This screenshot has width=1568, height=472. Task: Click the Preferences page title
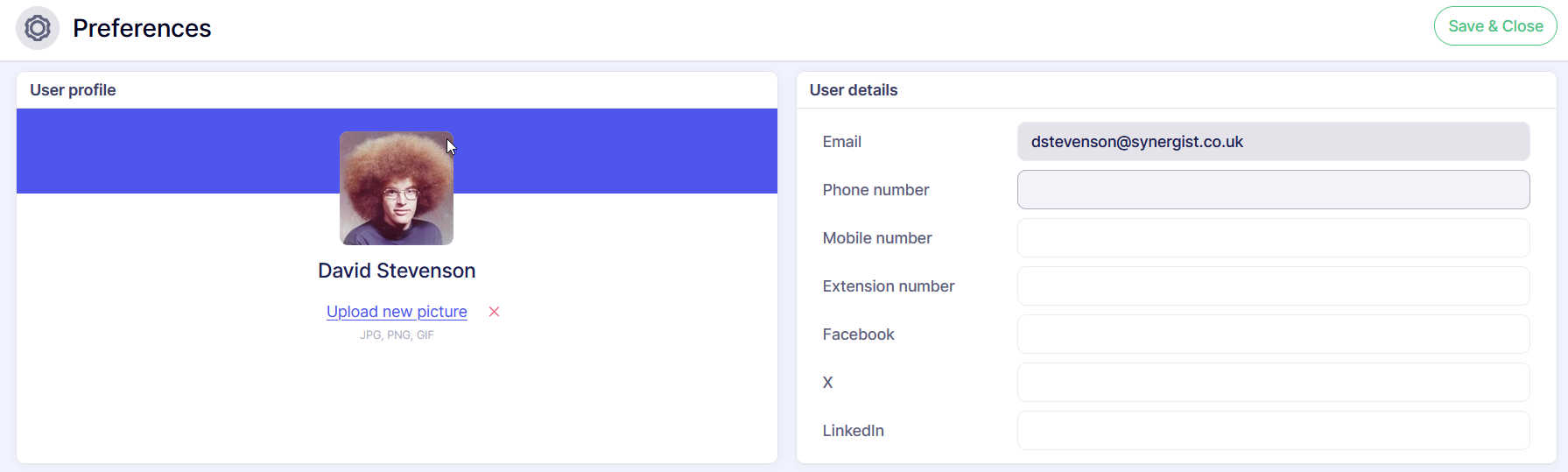(x=142, y=28)
